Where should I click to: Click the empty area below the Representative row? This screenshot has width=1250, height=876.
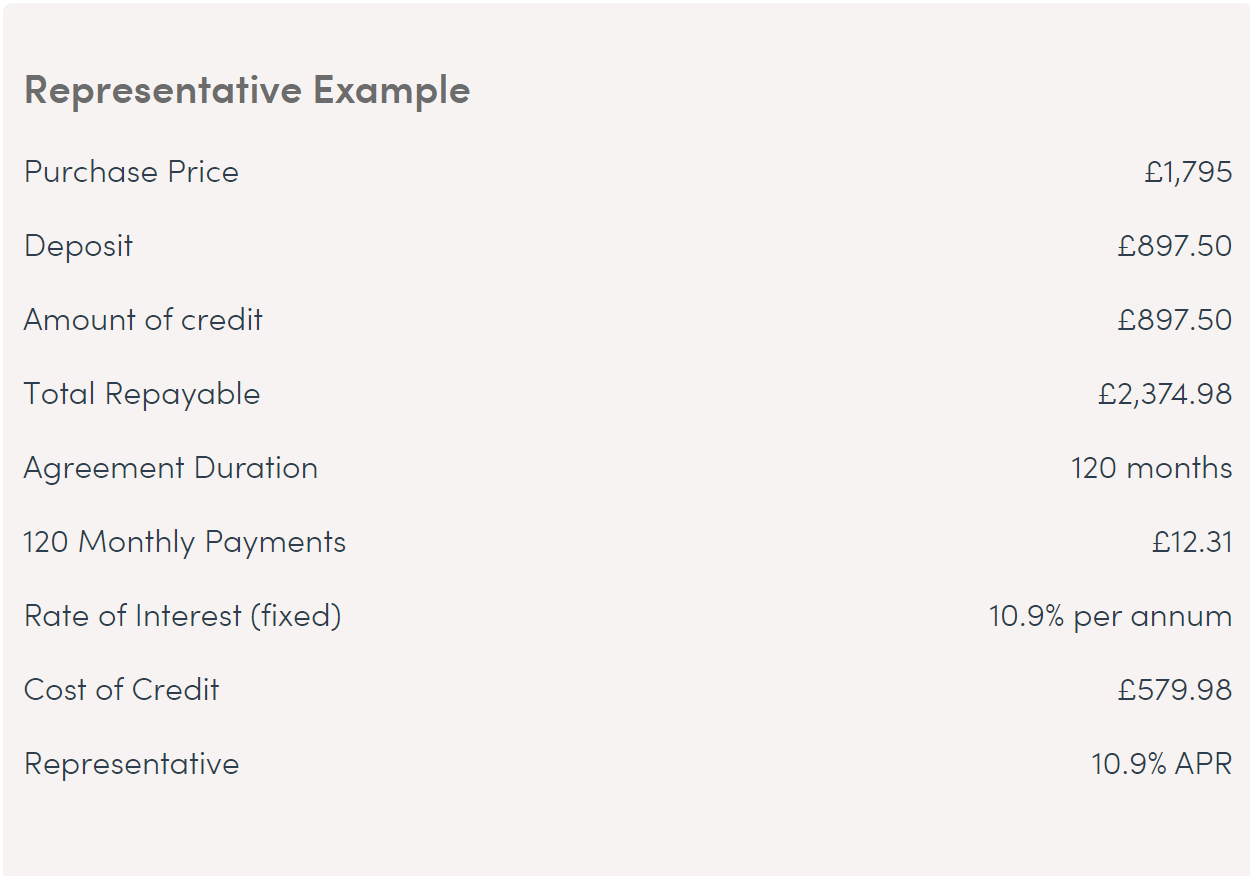(x=625, y=830)
